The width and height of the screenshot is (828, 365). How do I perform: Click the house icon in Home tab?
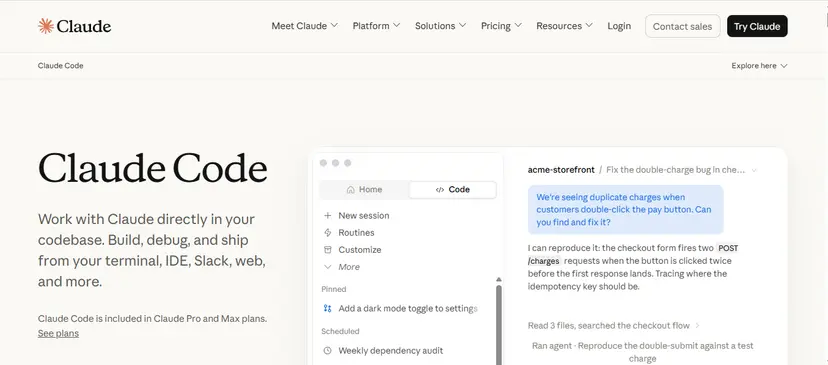tap(351, 190)
